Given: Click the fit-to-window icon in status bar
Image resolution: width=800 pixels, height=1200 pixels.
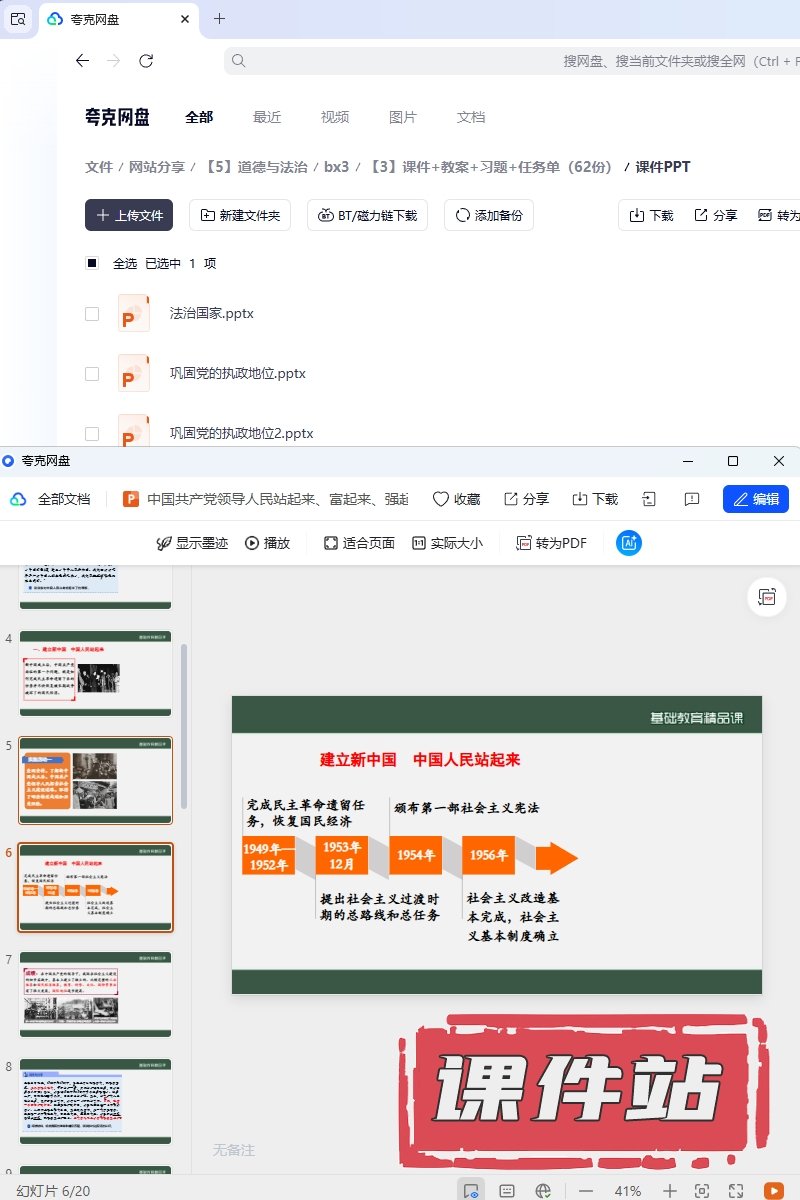Looking at the screenshot, I should coord(702,1190).
